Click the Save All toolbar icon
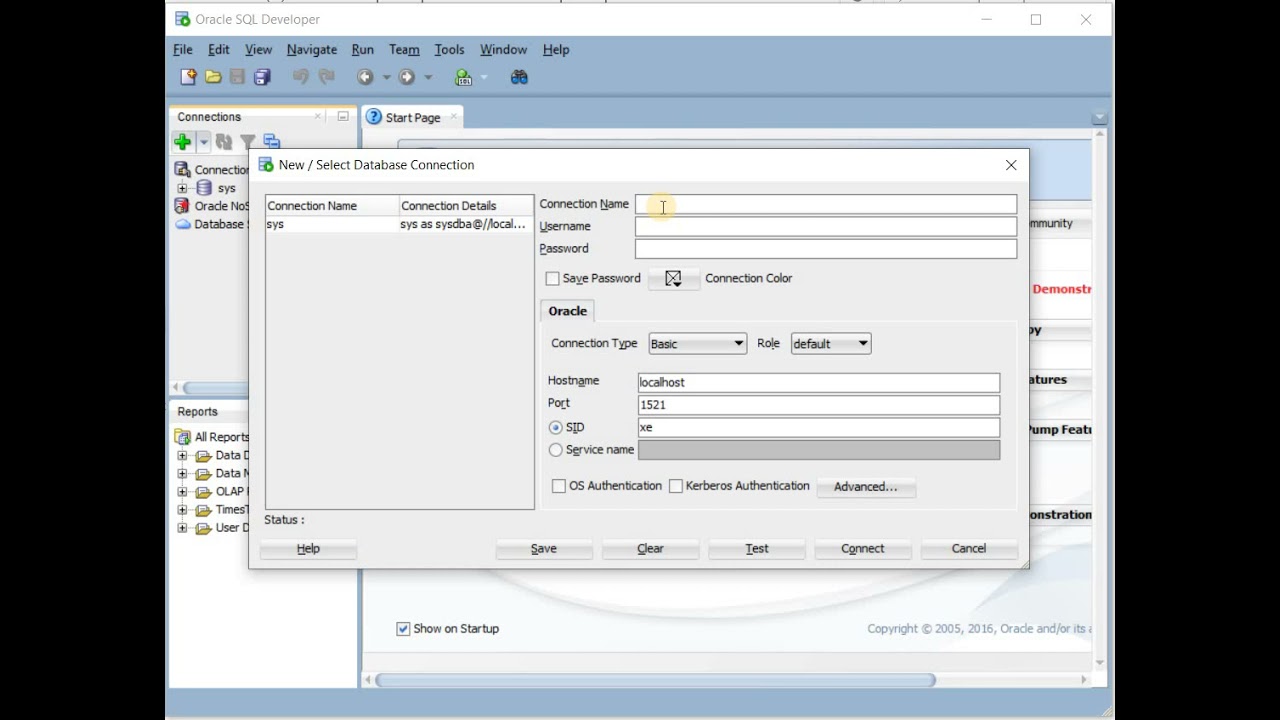This screenshot has height=720, width=1280. (262, 77)
